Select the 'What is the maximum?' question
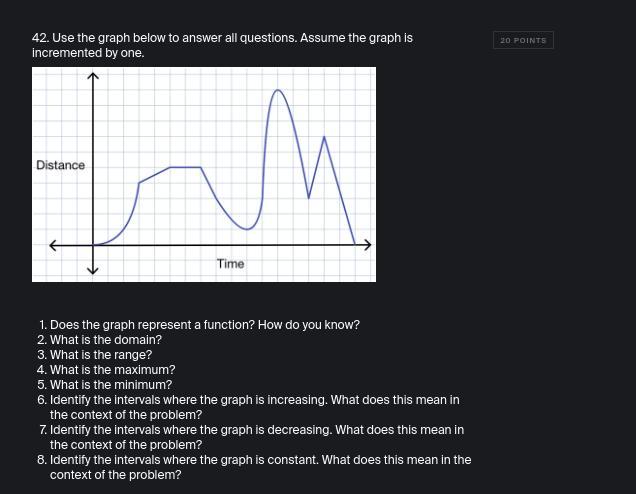The image size is (636, 494). (x=106, y=370)
